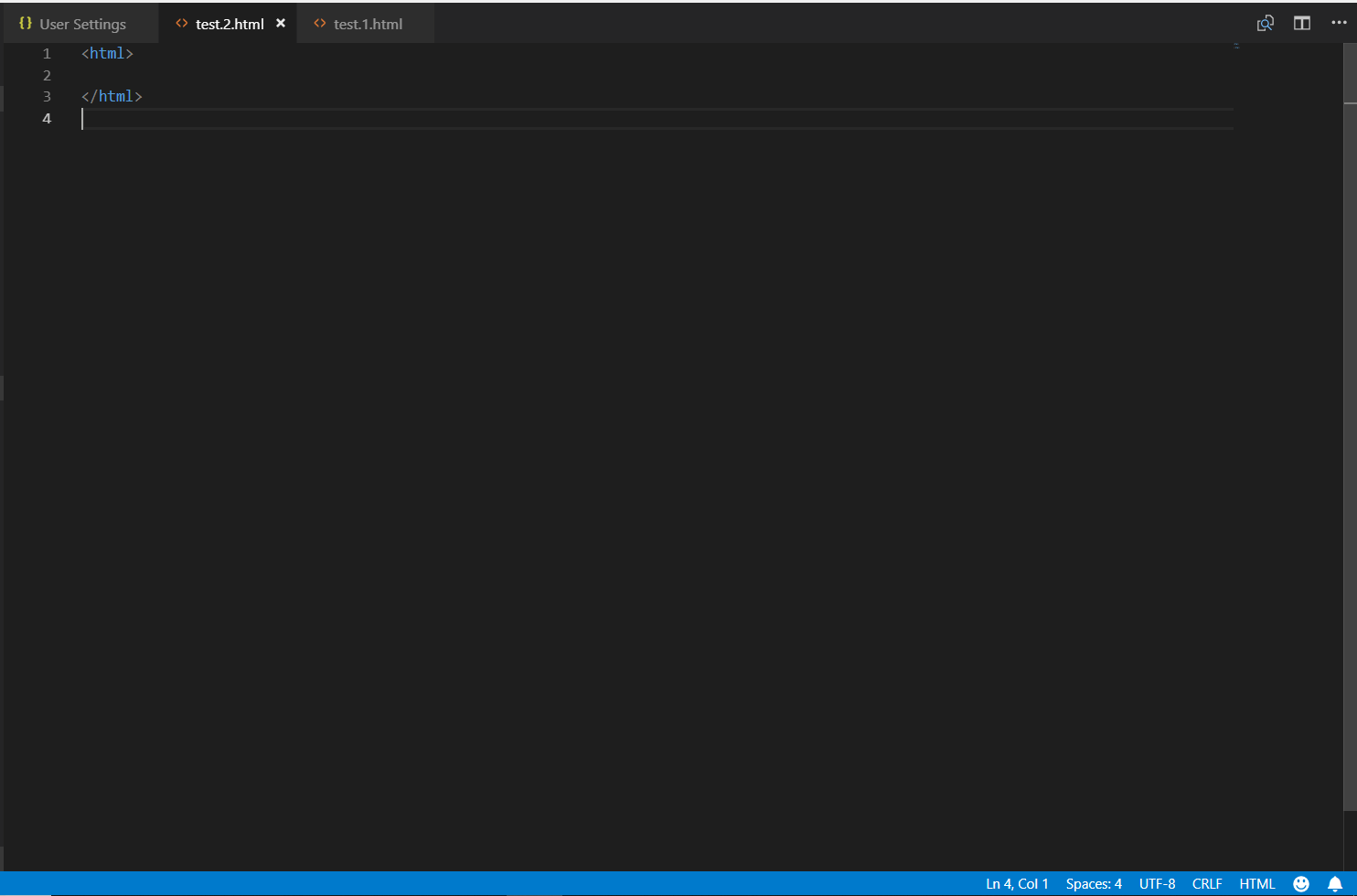This screenshot has height=896, width=1357.
Task: Click the curly braces icon on User Settings tab
Action: [x=25, y=23]
